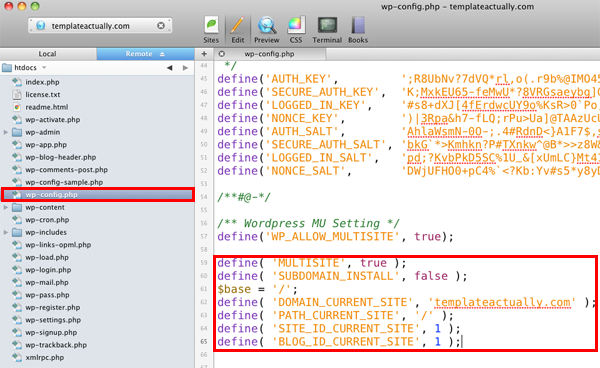Click the wp-admin folder icon

tap(16, 132)
